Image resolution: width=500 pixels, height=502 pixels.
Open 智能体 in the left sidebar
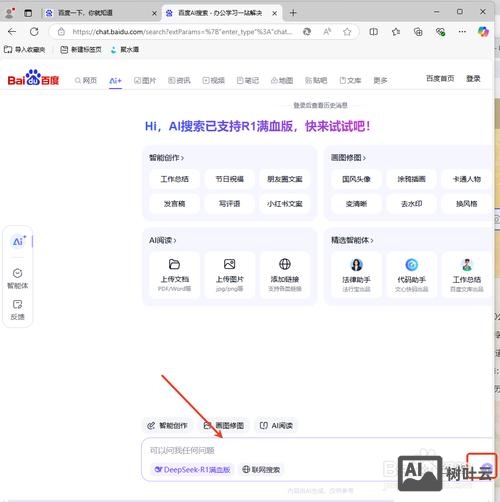[x=17, y=279]
